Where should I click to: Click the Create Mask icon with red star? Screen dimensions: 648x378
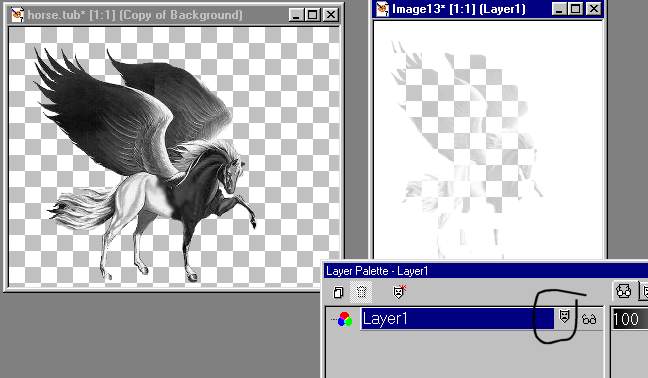point(400,292)
